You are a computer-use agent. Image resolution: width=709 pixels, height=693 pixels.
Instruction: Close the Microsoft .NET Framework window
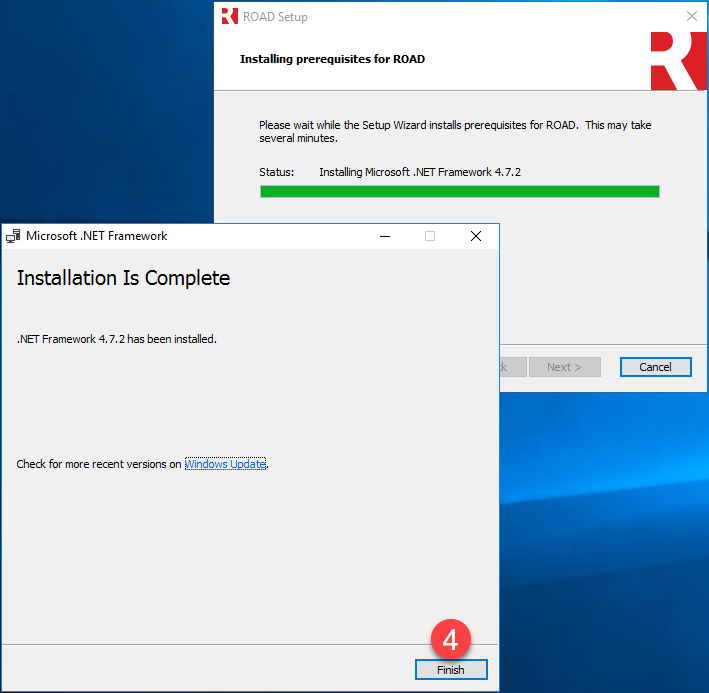(x=476, y=237)
